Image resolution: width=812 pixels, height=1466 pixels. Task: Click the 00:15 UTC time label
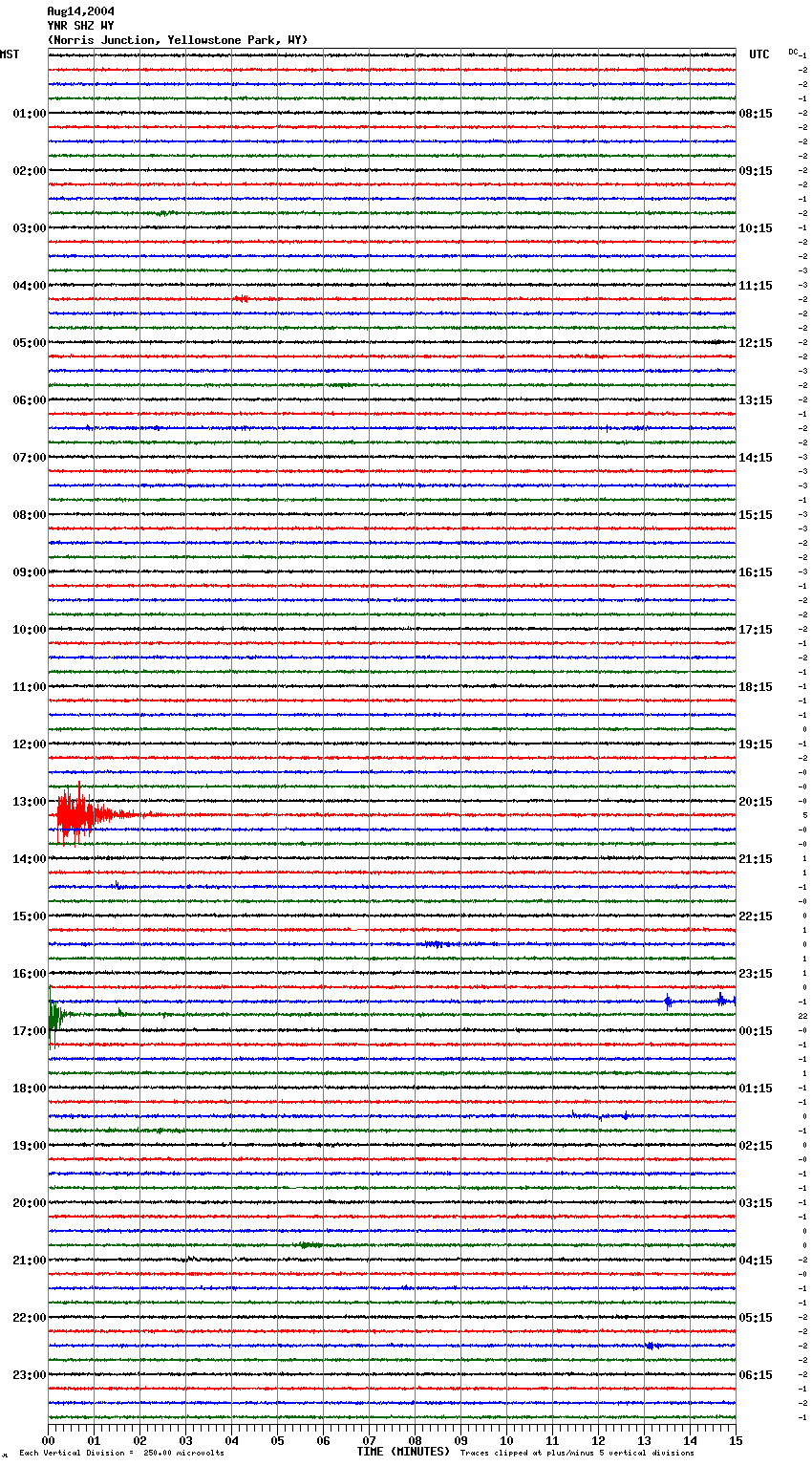coord(756,1031)
